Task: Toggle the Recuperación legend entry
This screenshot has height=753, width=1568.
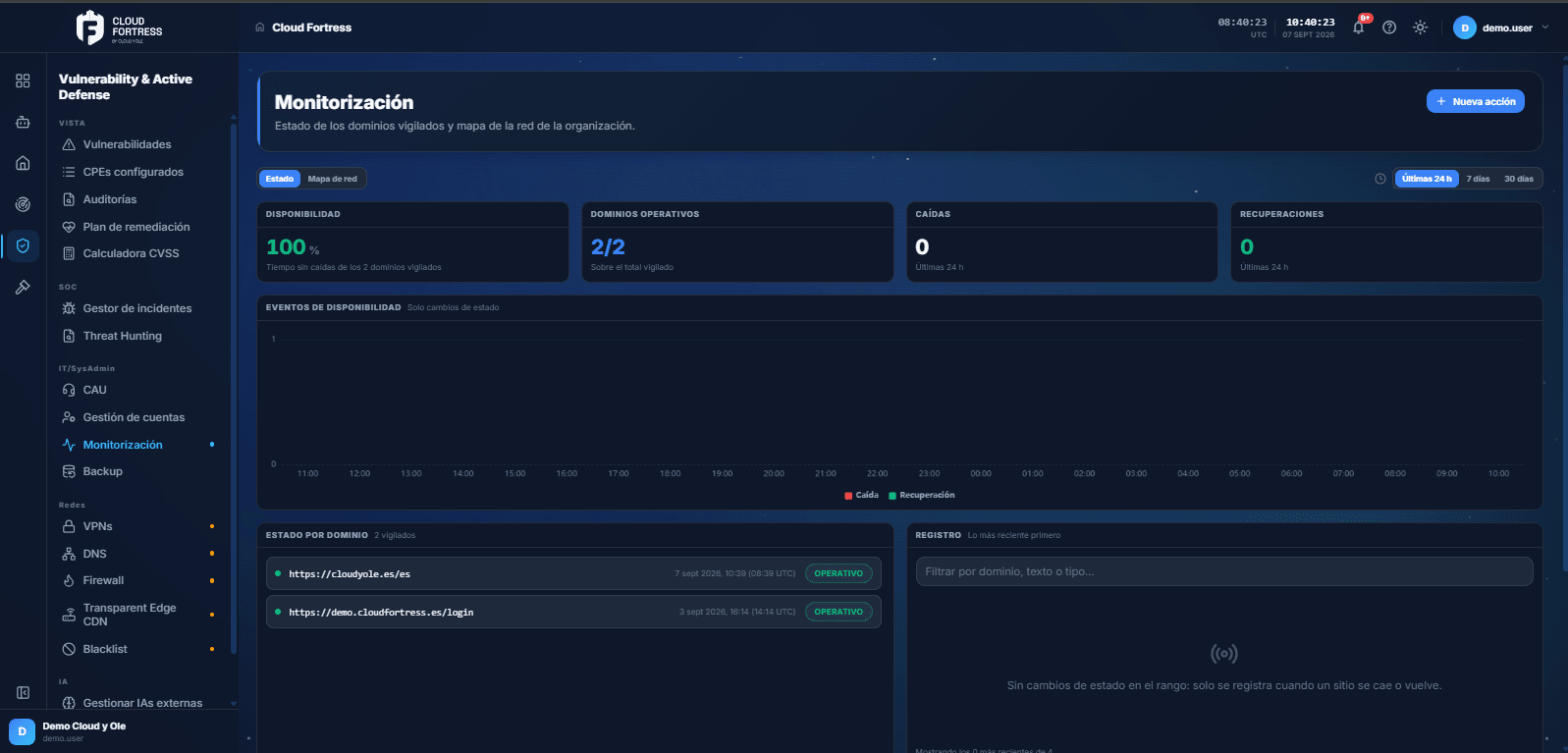Action: tap(921, 495)
